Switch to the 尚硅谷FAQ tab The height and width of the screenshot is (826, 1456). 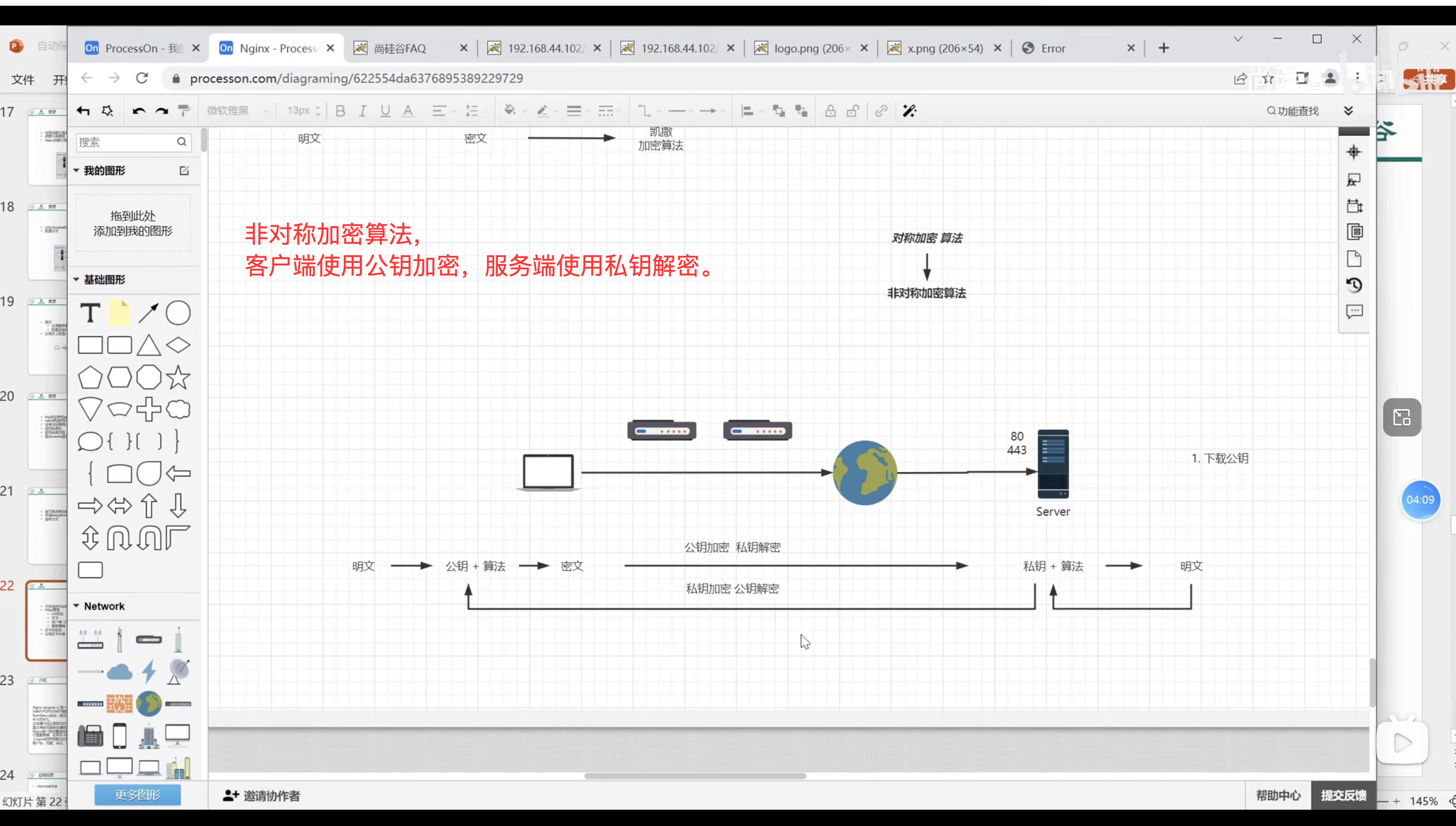click(x=399, y=48)
